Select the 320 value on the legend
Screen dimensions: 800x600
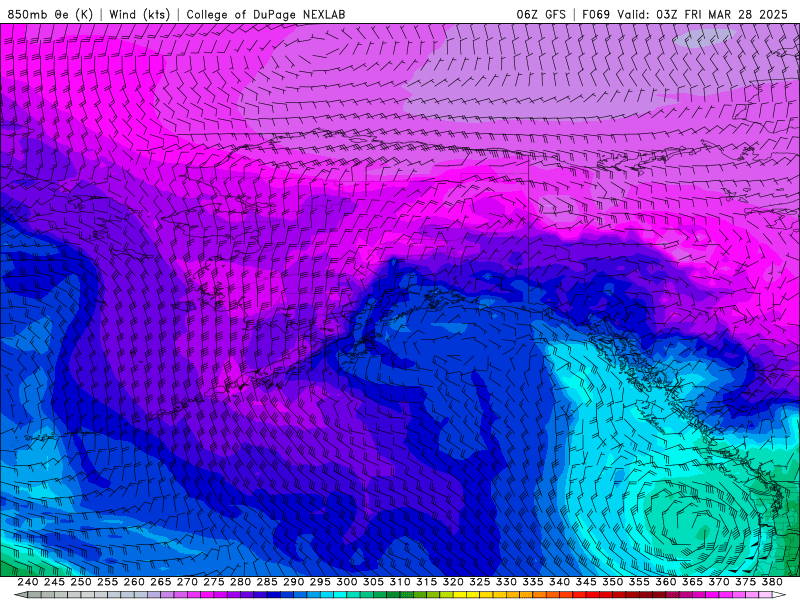453,582
